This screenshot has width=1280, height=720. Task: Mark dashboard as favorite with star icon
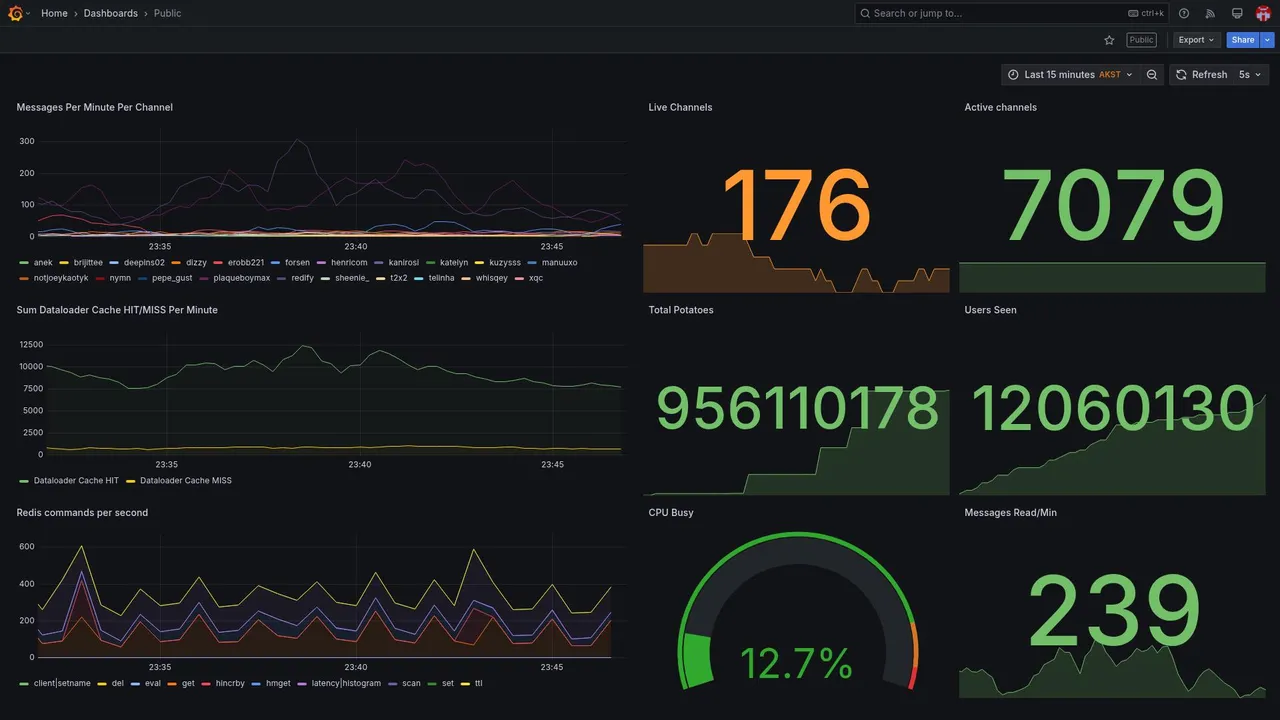1109,40
